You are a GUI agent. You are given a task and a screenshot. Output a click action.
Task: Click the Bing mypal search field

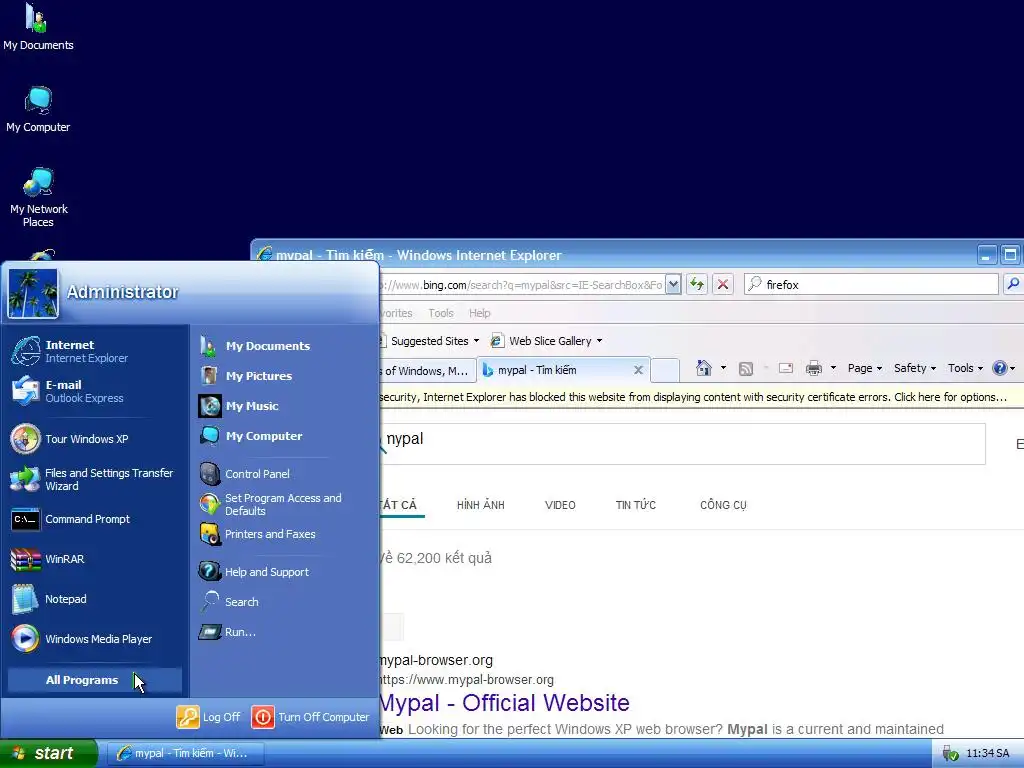pos(682,444)
